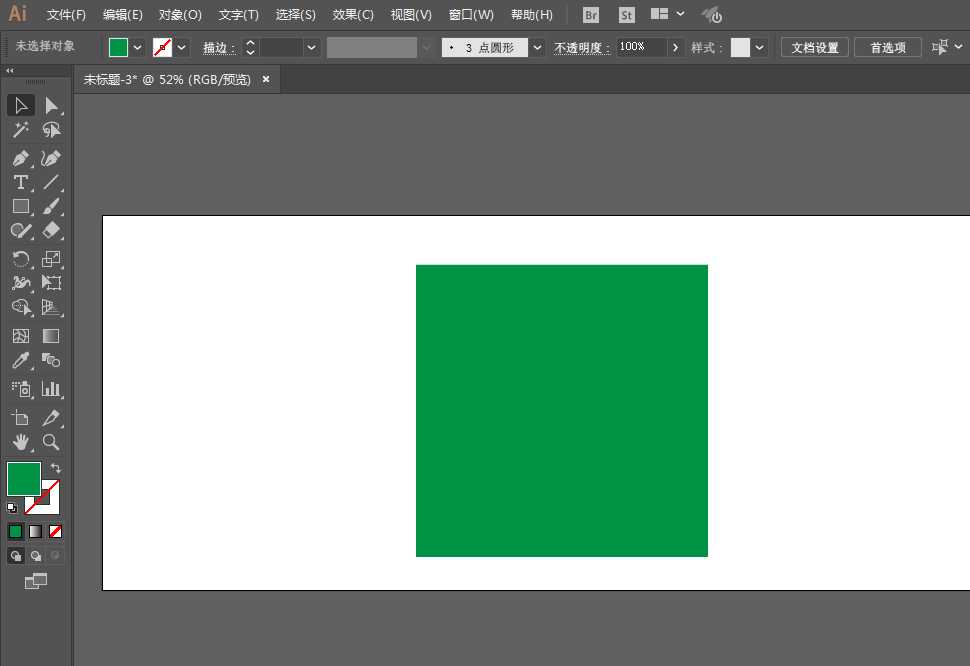Open the workspace switcher dropdown
Viewport: 970px width, 666px height.
[667, 14]
